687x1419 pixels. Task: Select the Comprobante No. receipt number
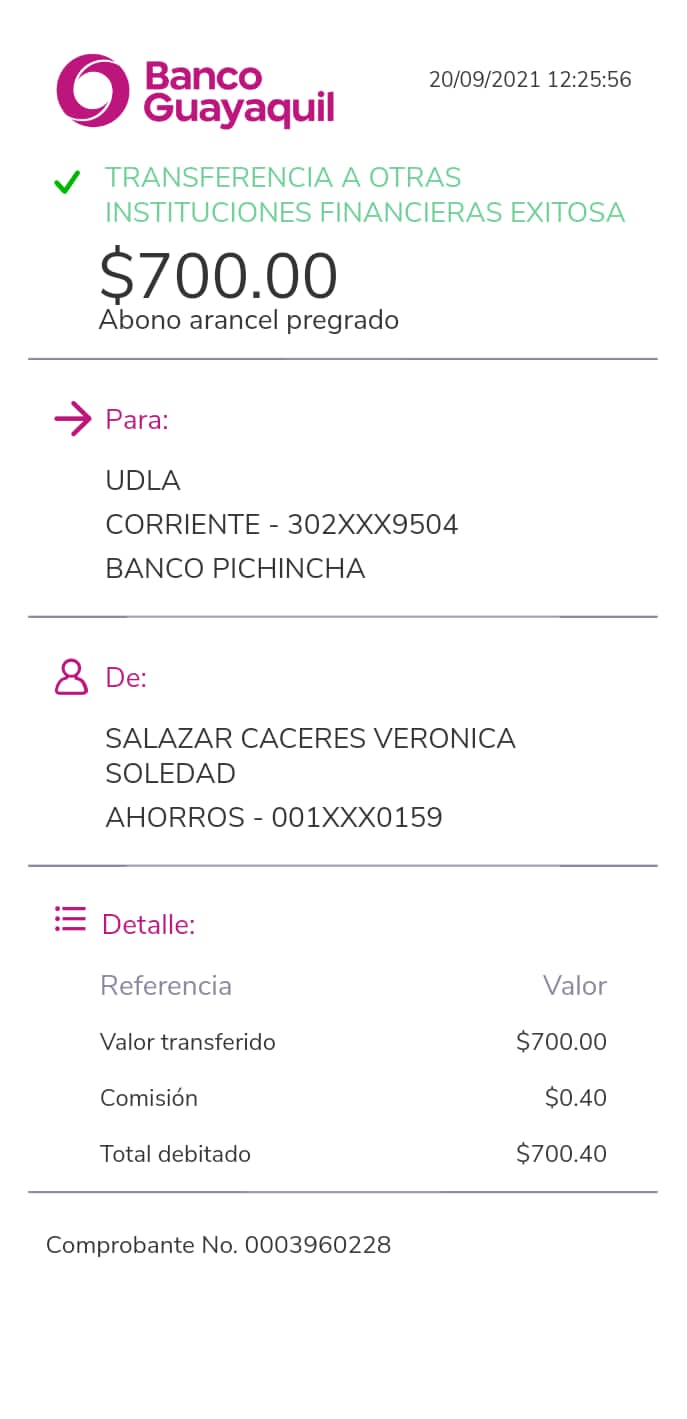click(x=218, y=1245)
